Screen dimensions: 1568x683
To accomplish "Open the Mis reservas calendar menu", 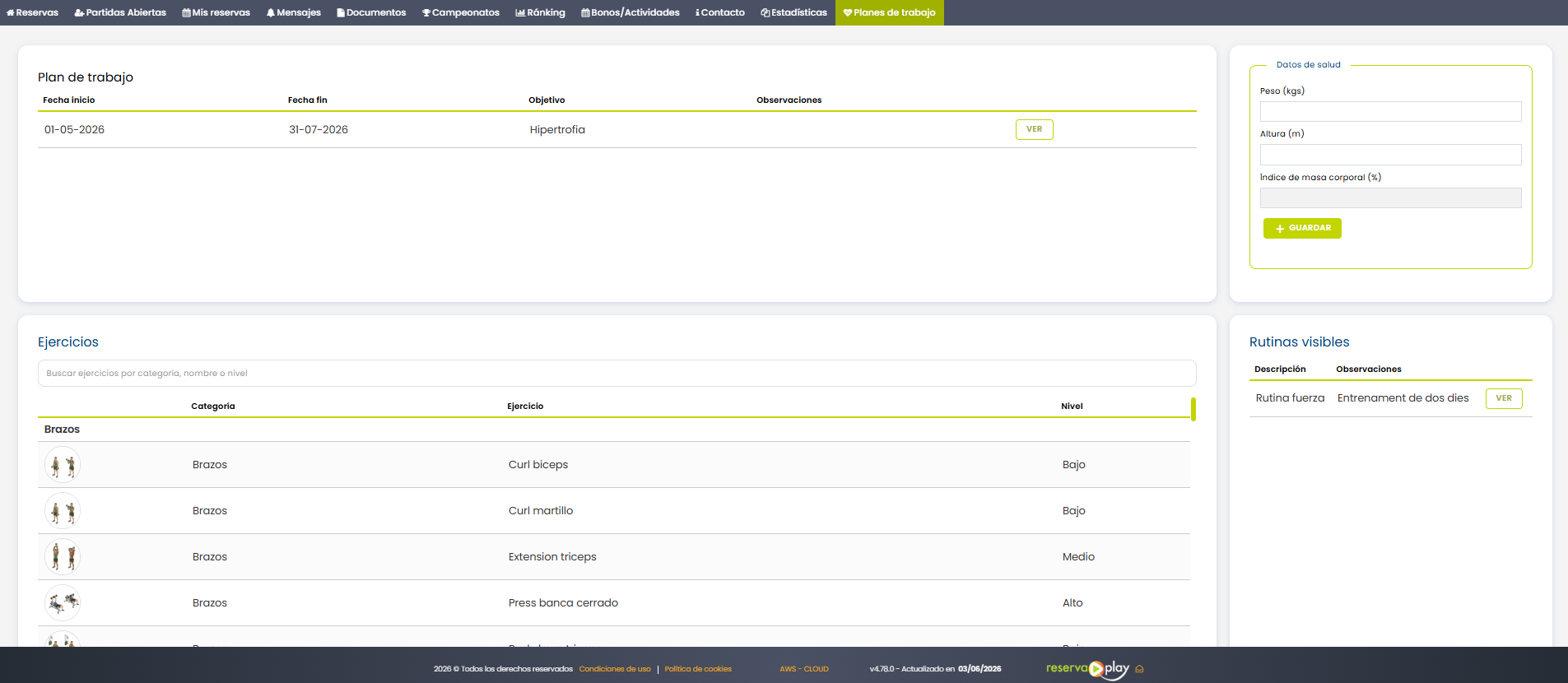I will click(x=216, y=12).
